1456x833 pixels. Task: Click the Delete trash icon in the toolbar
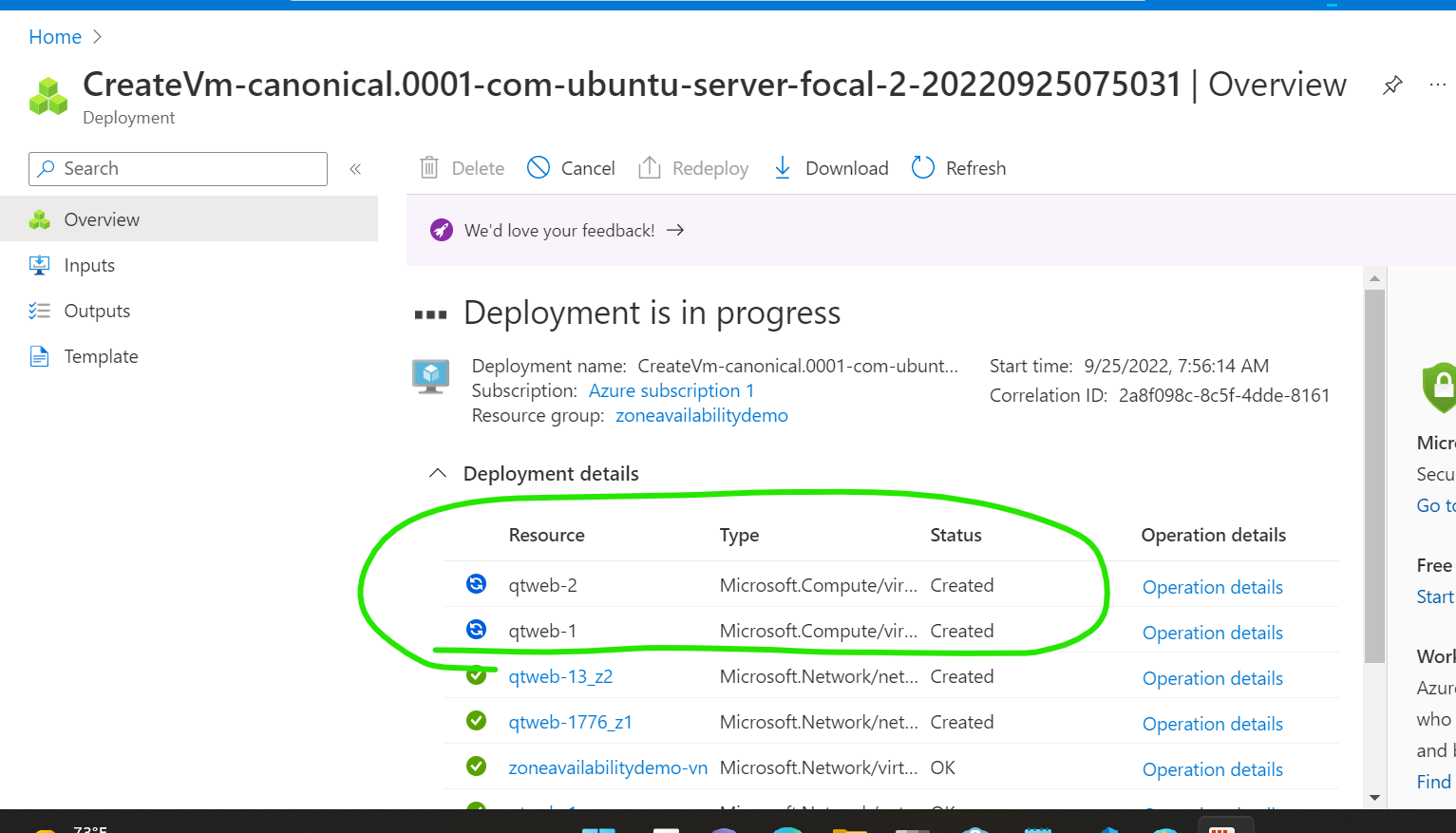(x=430, y=167)
